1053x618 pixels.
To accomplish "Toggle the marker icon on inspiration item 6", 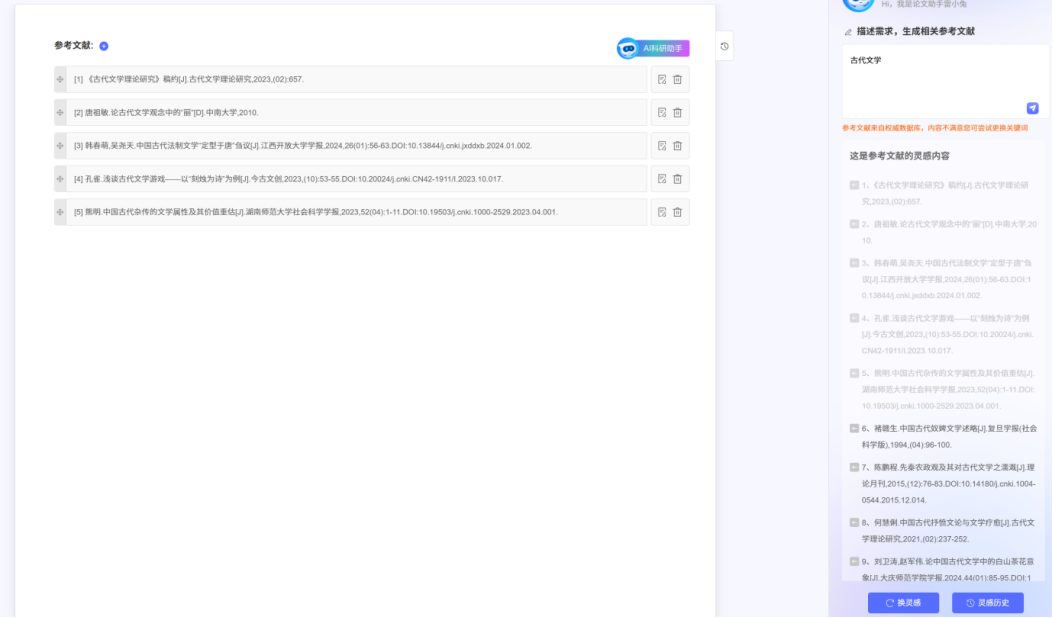I will [x=854, y=428].
